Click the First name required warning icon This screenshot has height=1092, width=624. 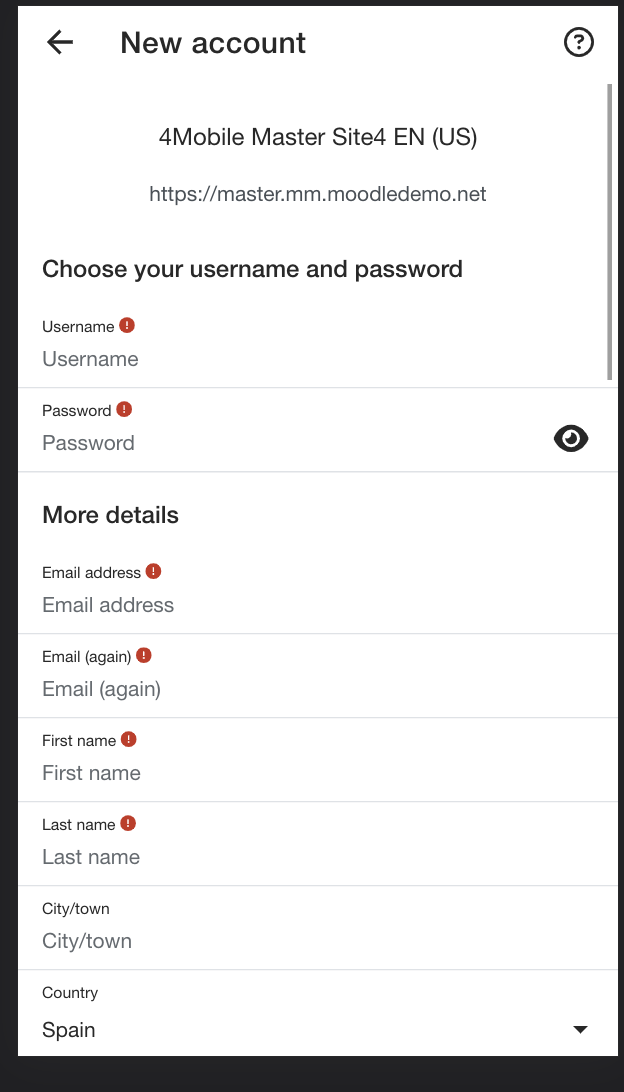(128, 740)
